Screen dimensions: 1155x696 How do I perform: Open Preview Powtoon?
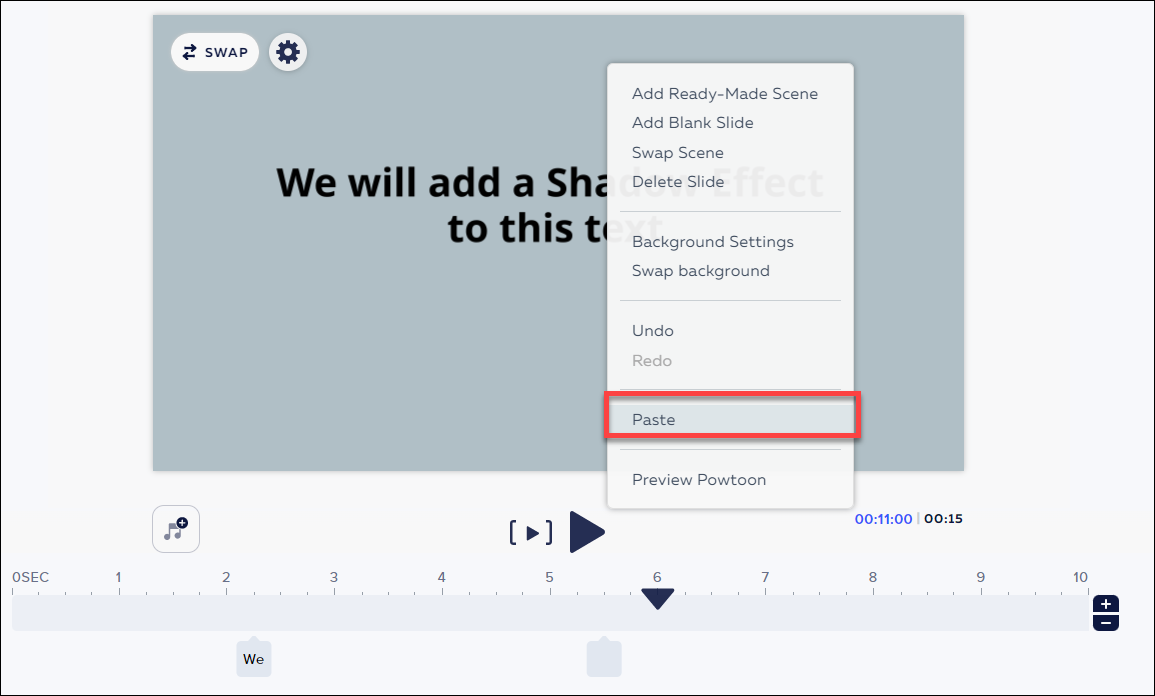point(699,479)
